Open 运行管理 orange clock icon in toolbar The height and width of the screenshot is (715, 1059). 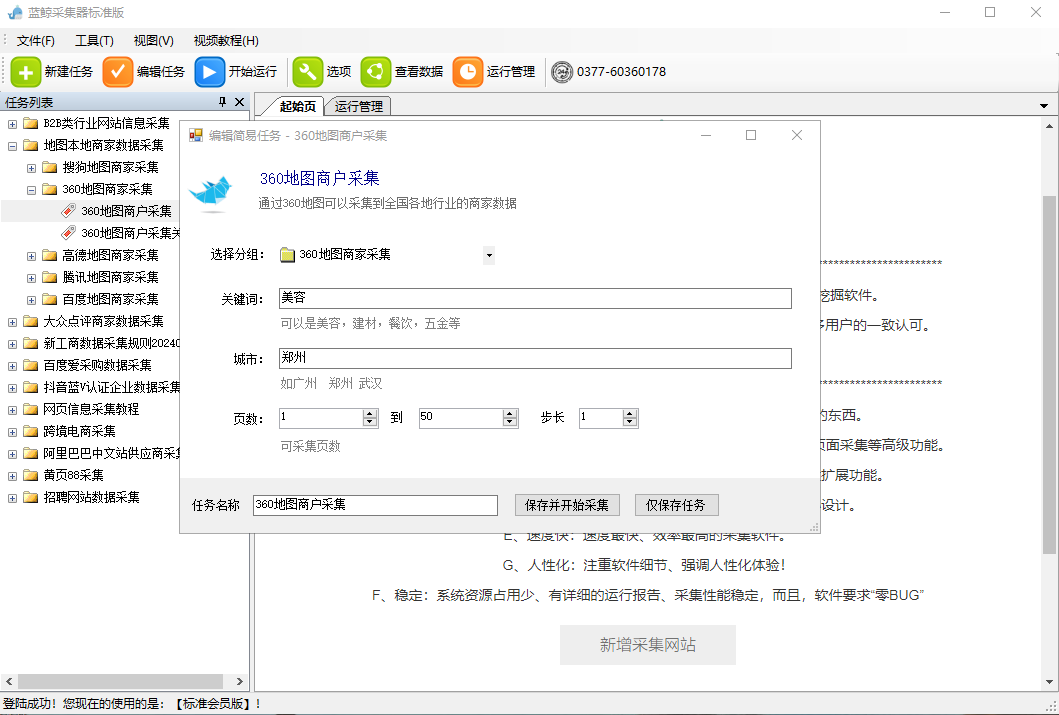coord(467,72)
